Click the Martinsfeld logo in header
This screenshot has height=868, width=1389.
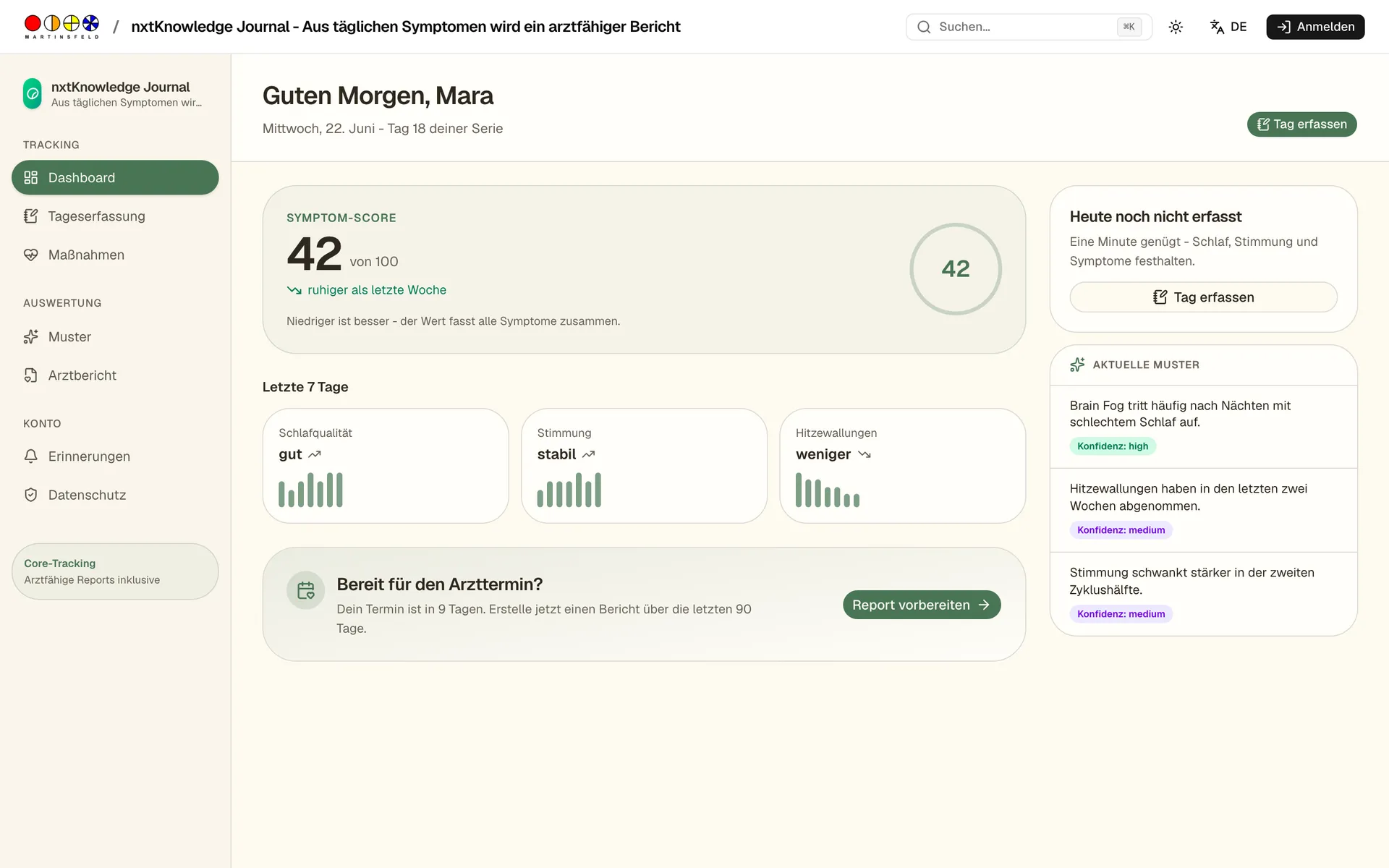pyautogui.click(x=61, y=27)
